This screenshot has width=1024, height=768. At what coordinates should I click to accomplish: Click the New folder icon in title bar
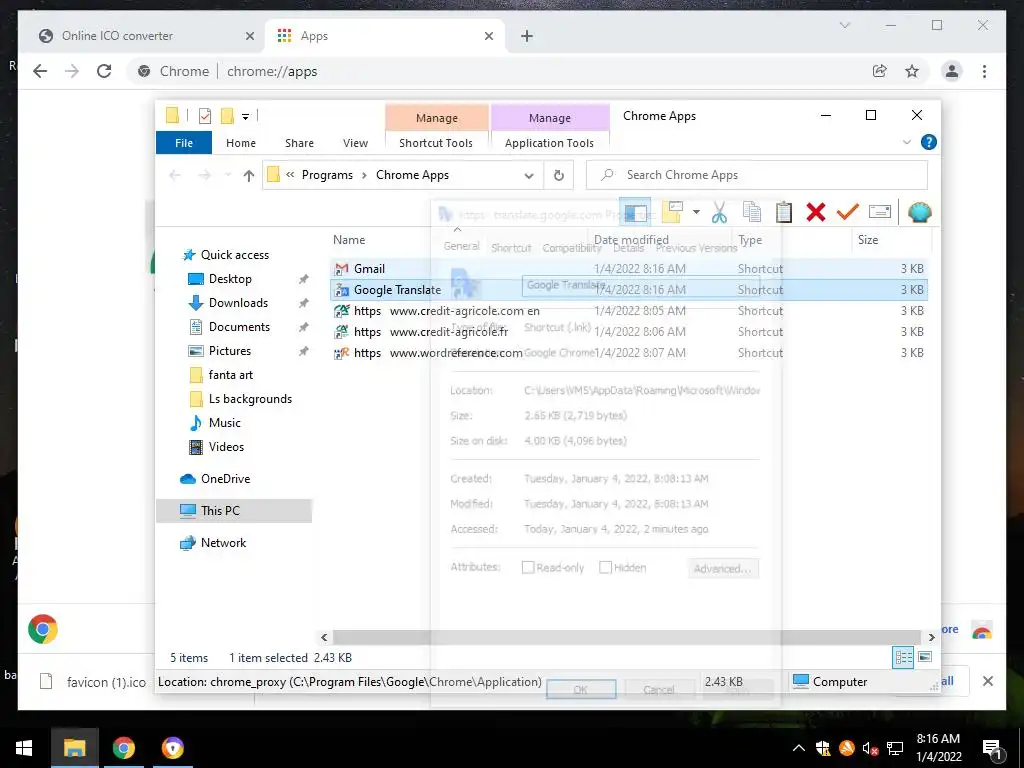[227, 116]
